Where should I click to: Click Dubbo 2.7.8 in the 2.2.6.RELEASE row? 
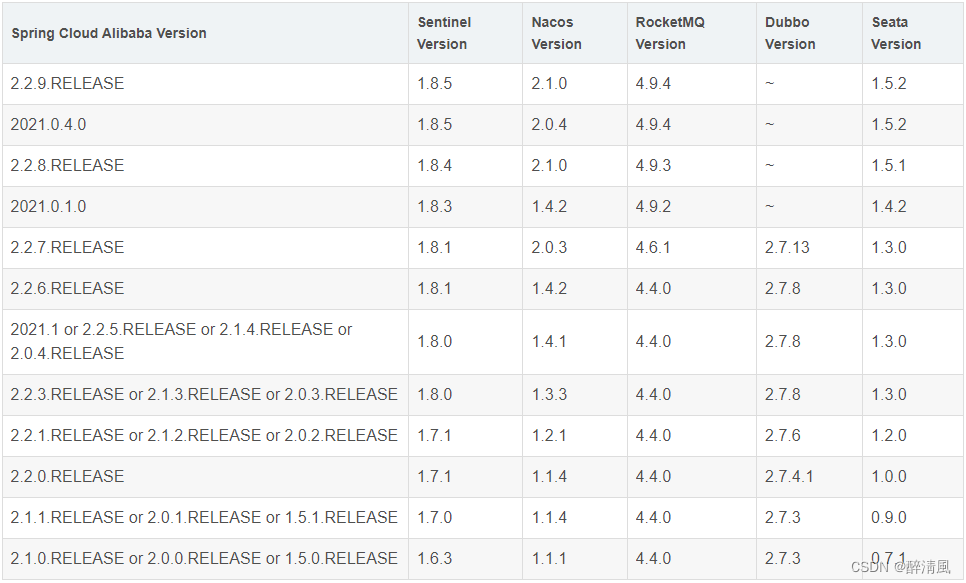pyautogui.click(x=782, y=288)
